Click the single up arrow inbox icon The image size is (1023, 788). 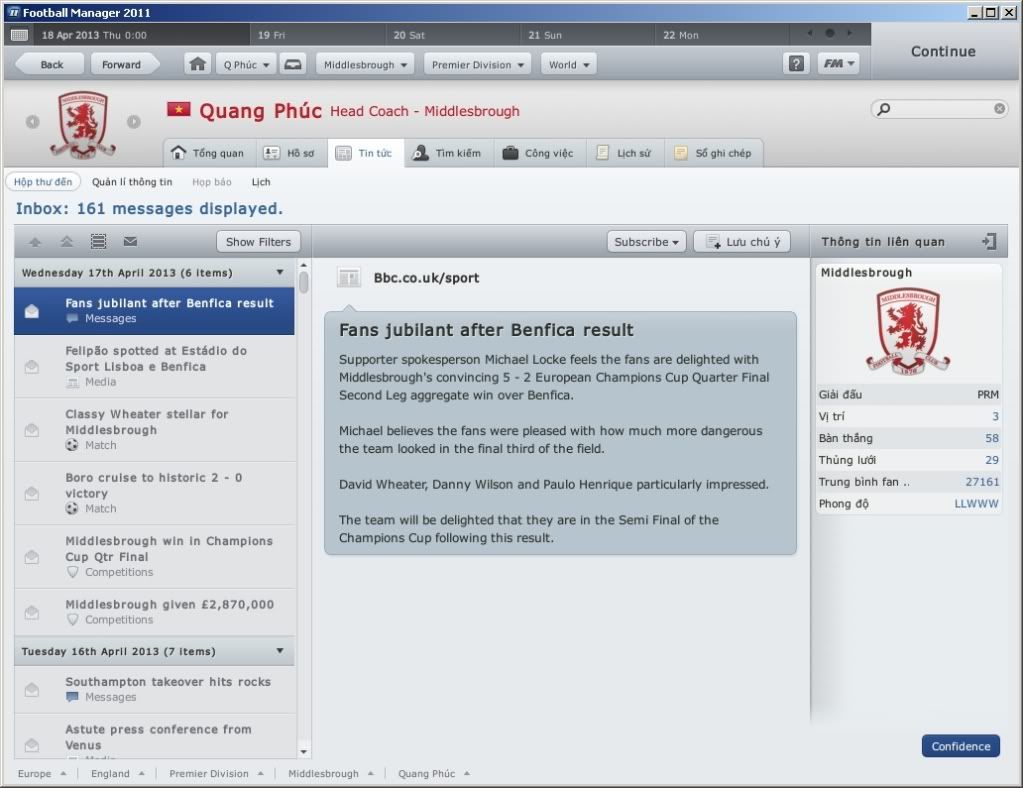pyautogui.click(x=35, y=242)
